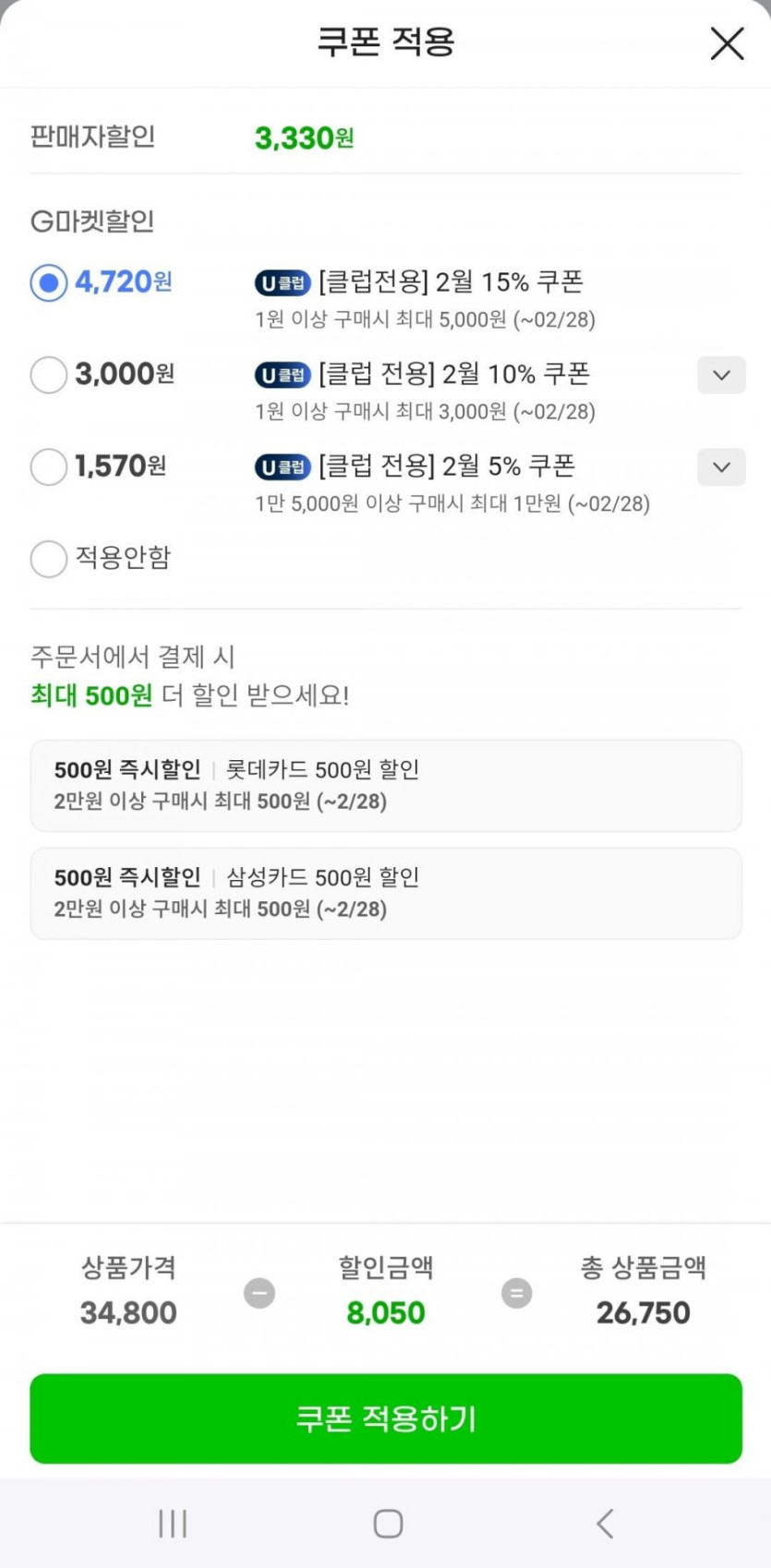Screen dimensions: 771x1568
Task: Close the coupon apply dialog with X
Action: [x=727, y=43]
